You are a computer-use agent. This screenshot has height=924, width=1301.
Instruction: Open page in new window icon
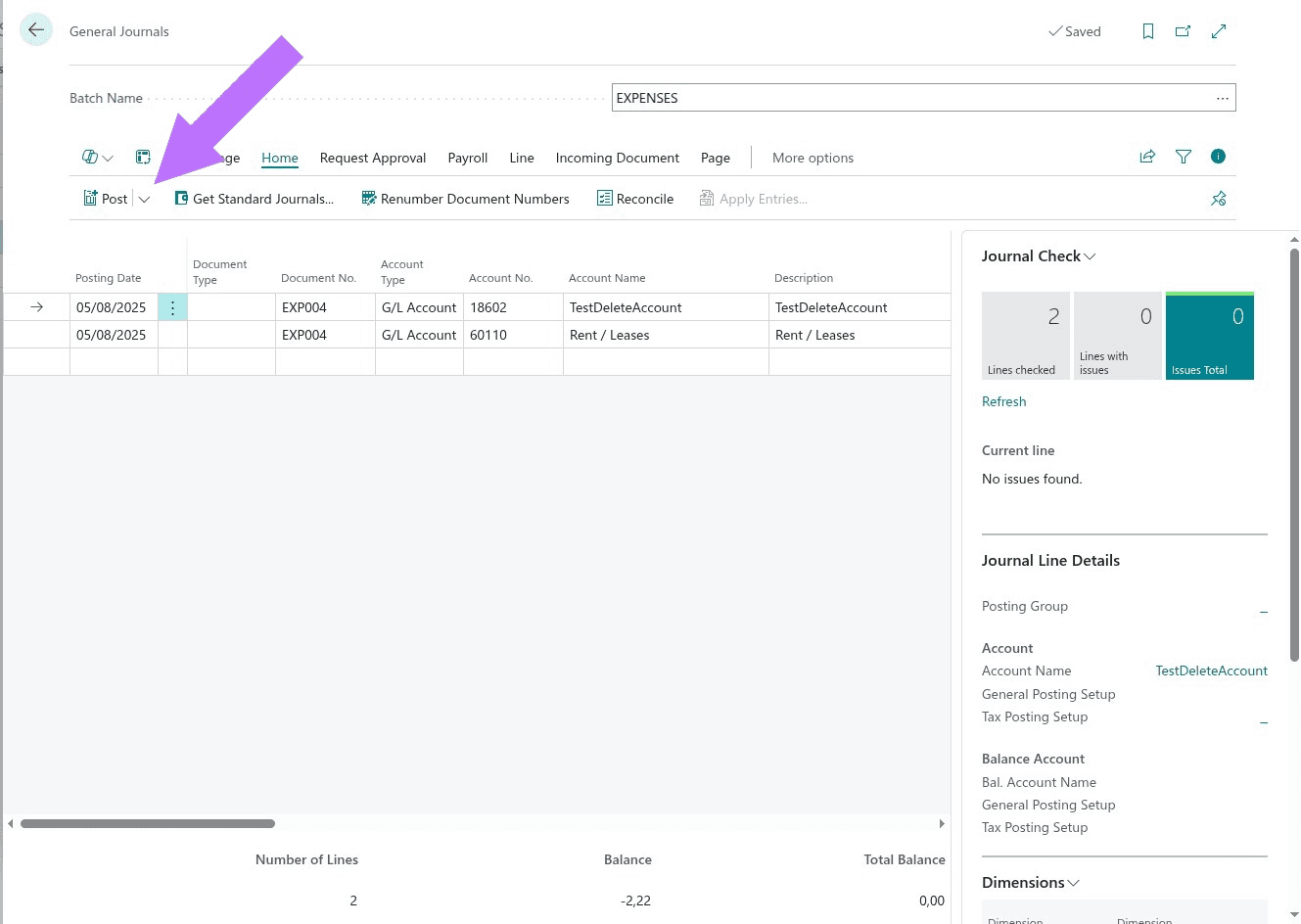pyautogui.click(x=1183, y=31)
